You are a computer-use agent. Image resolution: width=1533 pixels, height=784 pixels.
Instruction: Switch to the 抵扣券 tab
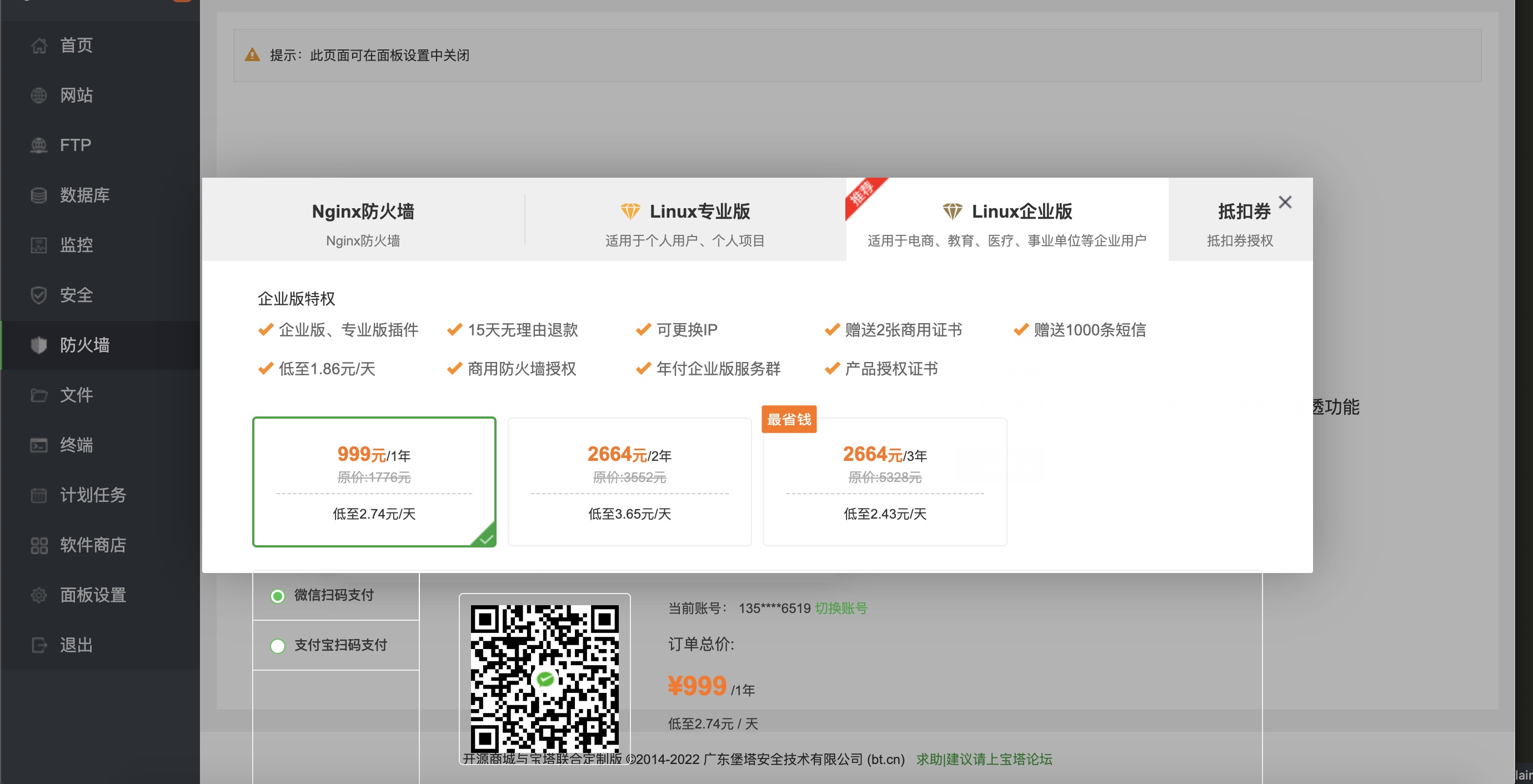coord(1240,219)
